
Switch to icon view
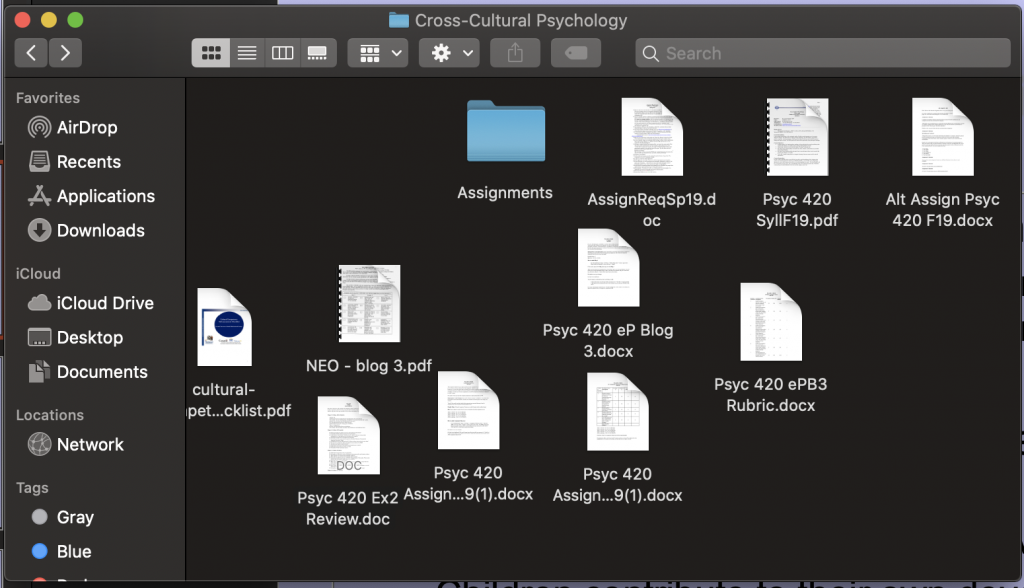[x=210, y=53]
